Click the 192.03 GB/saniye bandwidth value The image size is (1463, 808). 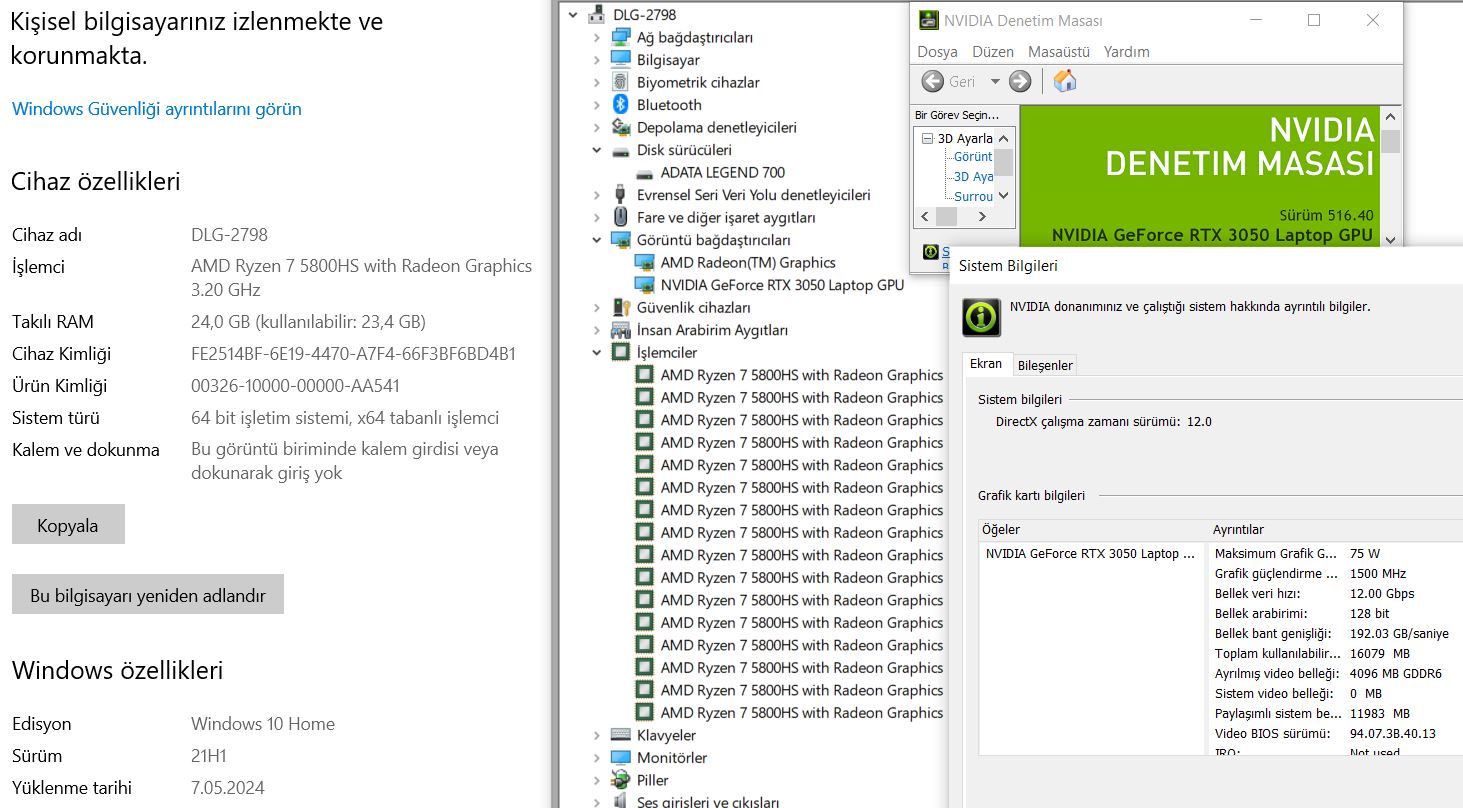pos(1399,633)
